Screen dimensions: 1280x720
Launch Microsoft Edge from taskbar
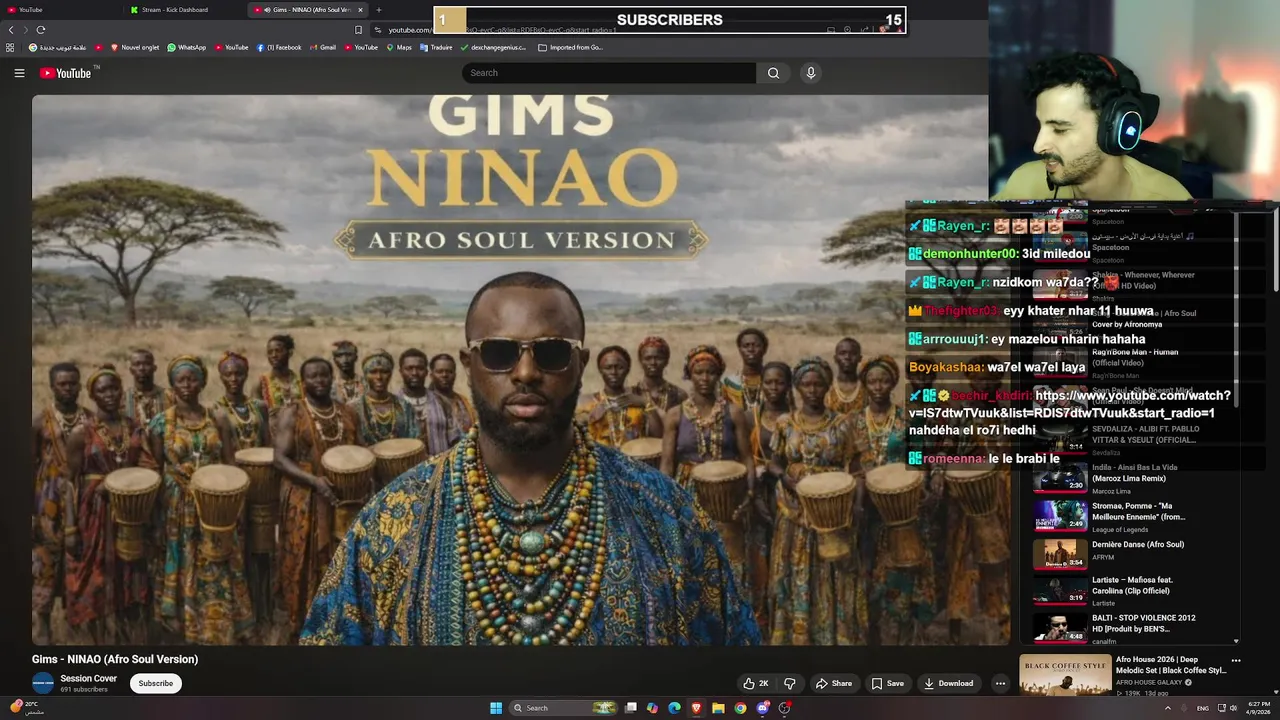pyautogui.click(x=674, y=708)
